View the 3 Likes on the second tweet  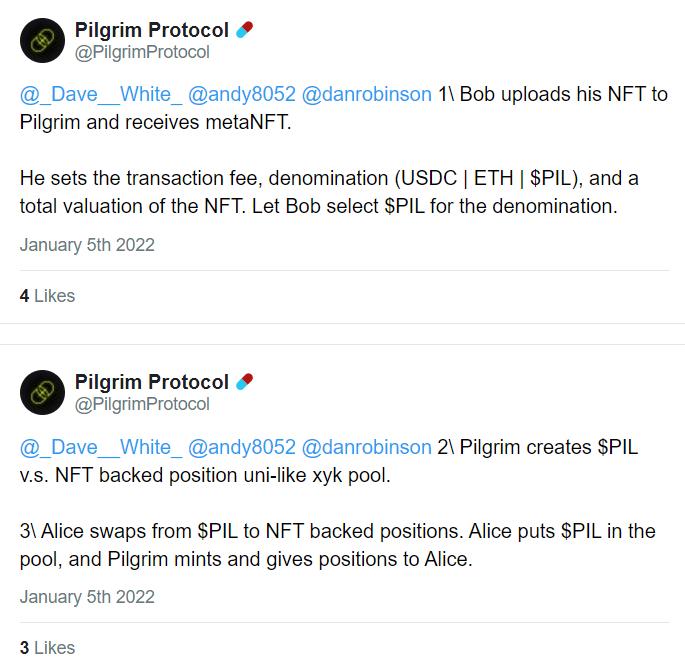click(x=47, y=648)
